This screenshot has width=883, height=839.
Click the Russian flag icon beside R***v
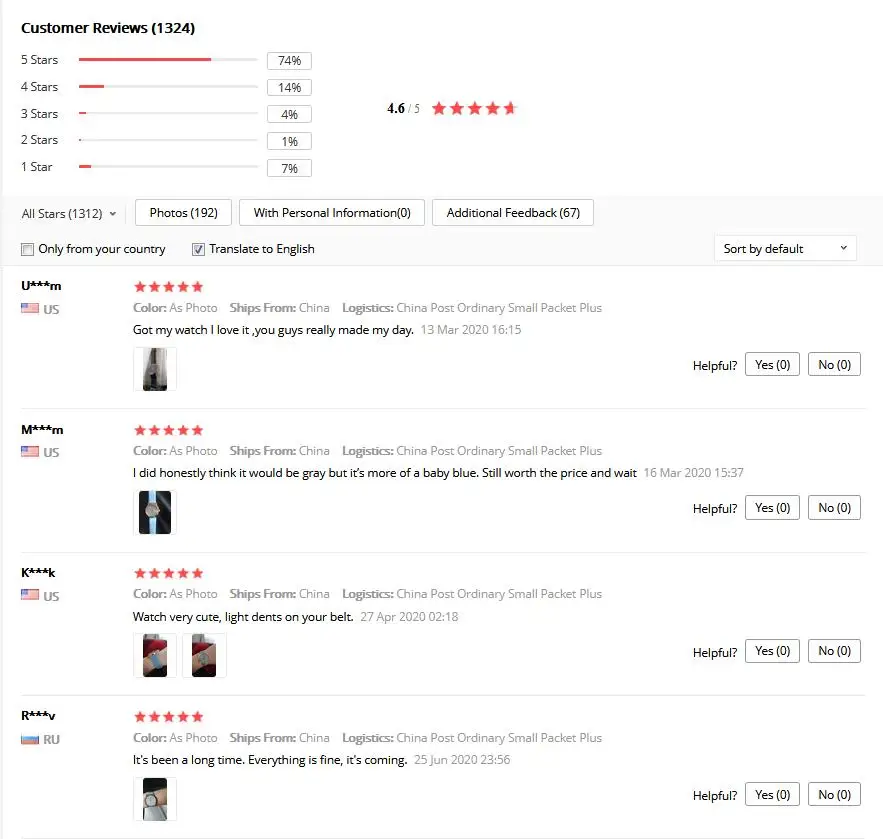coord(30,739)
